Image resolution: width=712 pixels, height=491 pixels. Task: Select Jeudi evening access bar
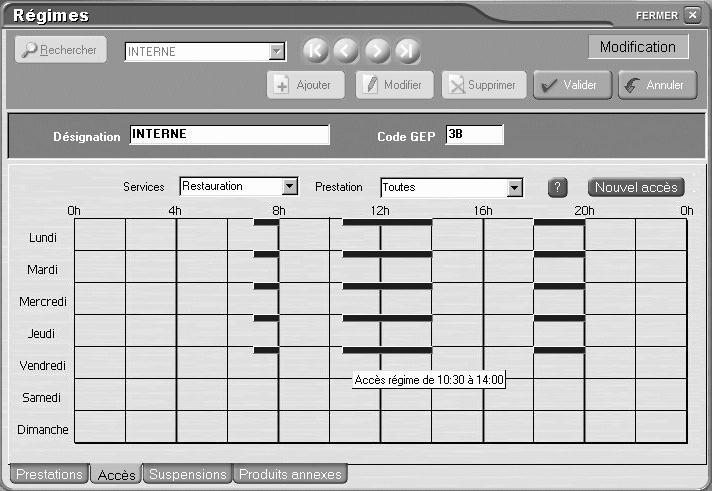click(x=559, y=318)
